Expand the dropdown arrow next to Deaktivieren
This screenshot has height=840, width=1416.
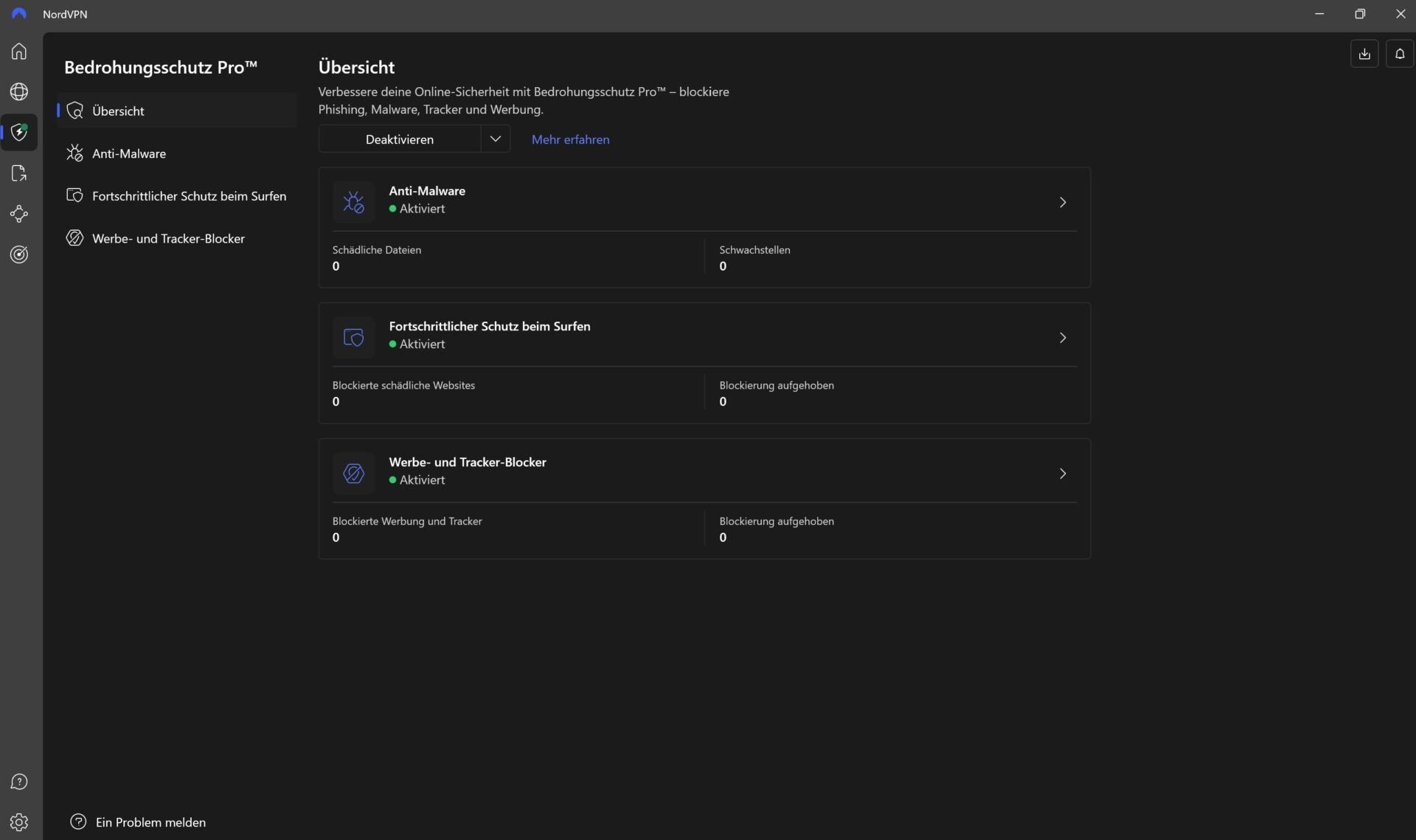coord(496,139)
